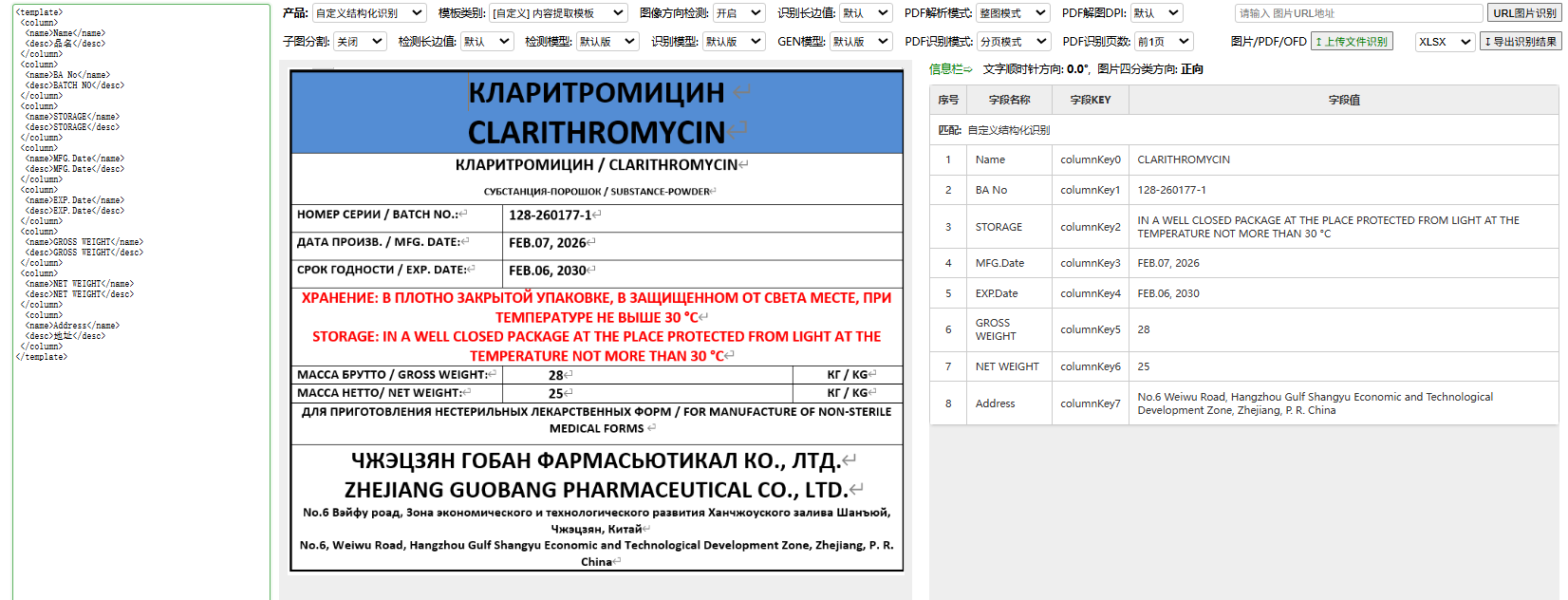Open the 图像方向检测 dropdown
The height and width of the screenshot is (600, 1568).
pyautogui.click(x=738, y=13)
